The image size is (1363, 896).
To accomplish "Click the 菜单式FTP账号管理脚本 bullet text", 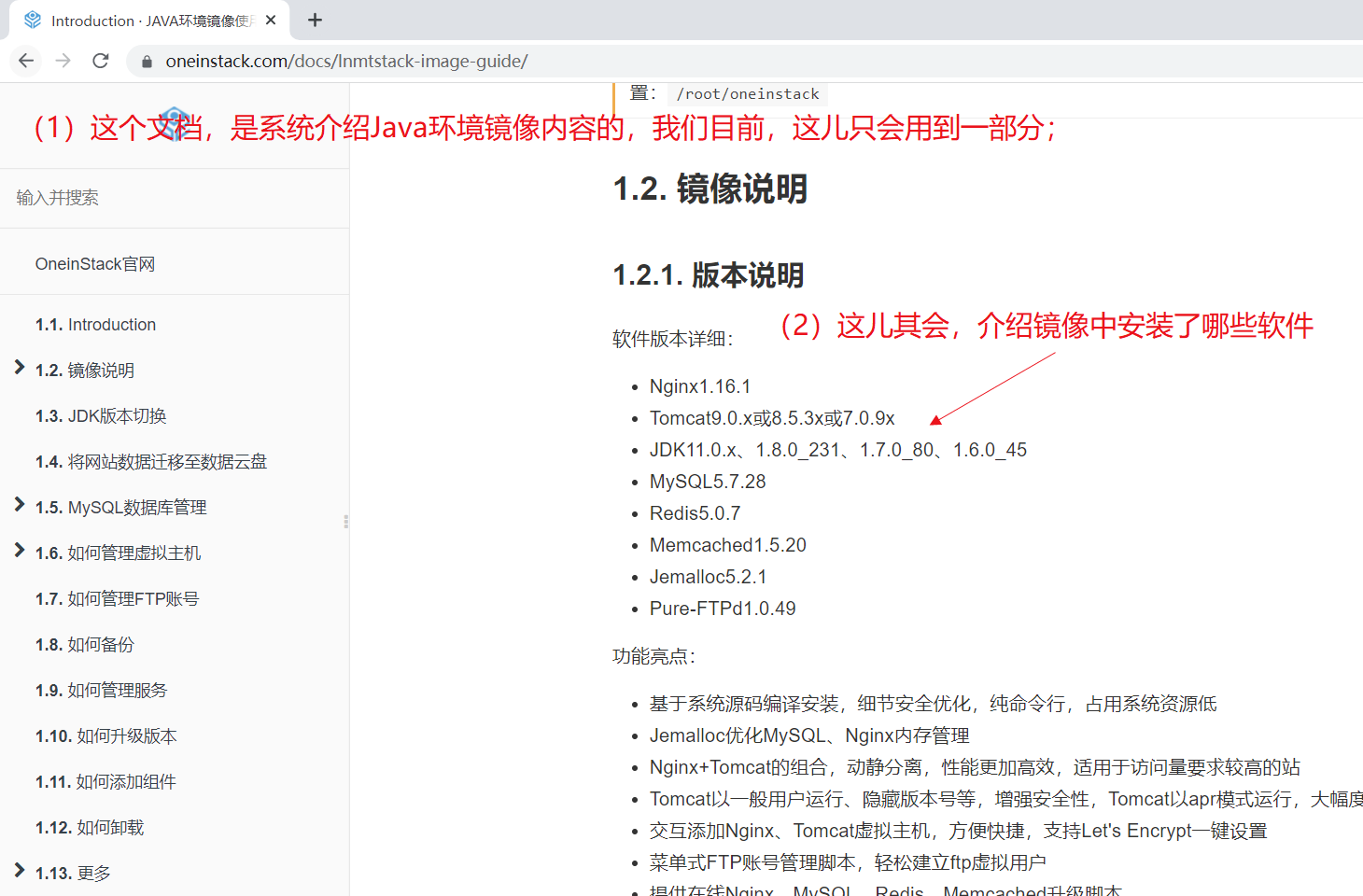I will [x=848, y=862].
